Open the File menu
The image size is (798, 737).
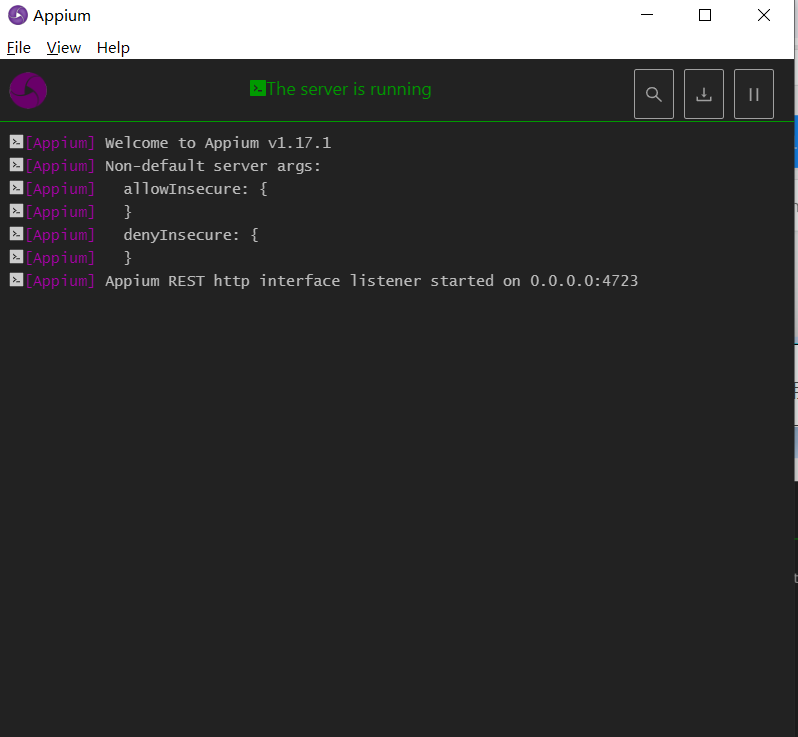19,48
